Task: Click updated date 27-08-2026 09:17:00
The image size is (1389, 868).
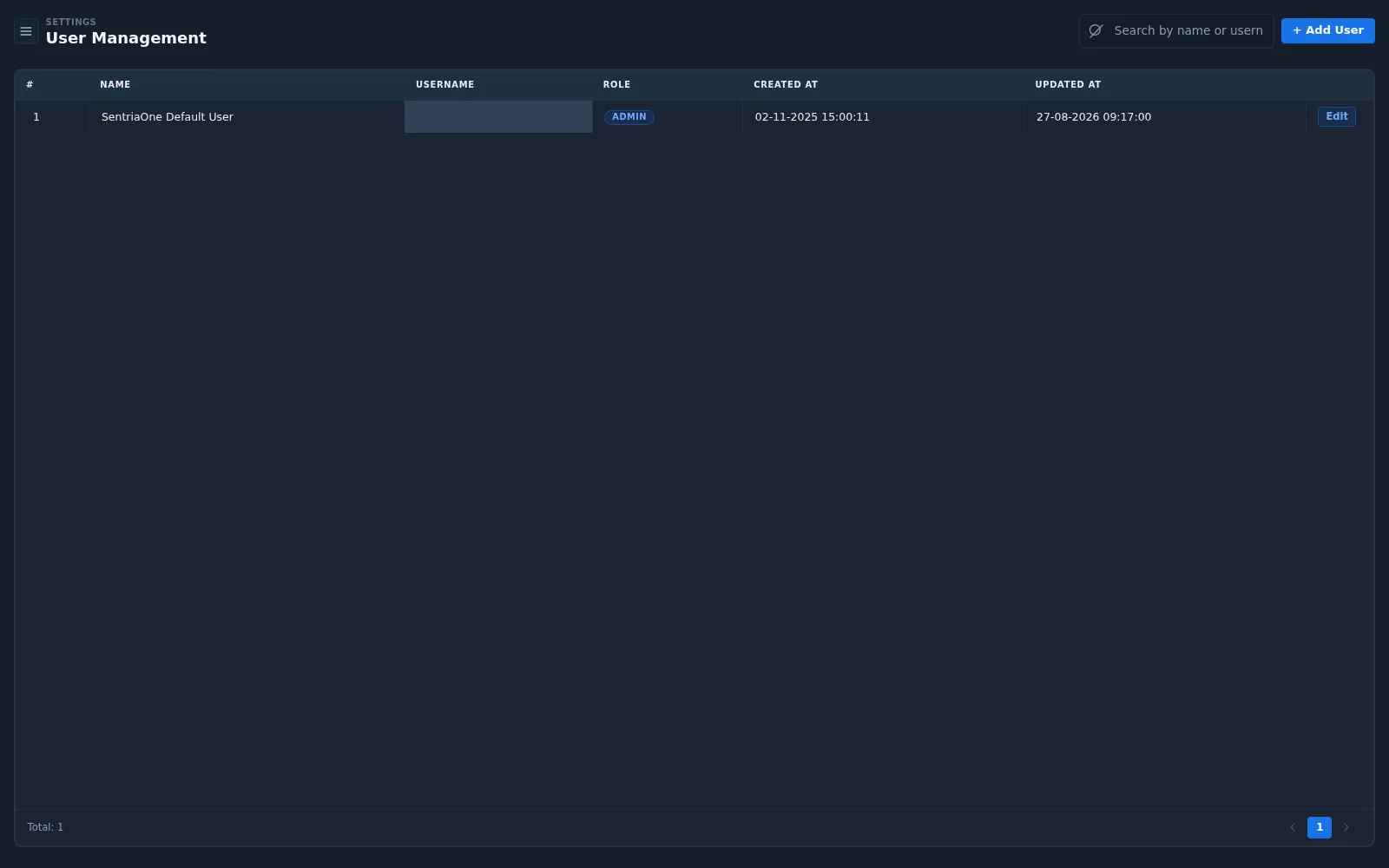Action: click(1093, 116)
